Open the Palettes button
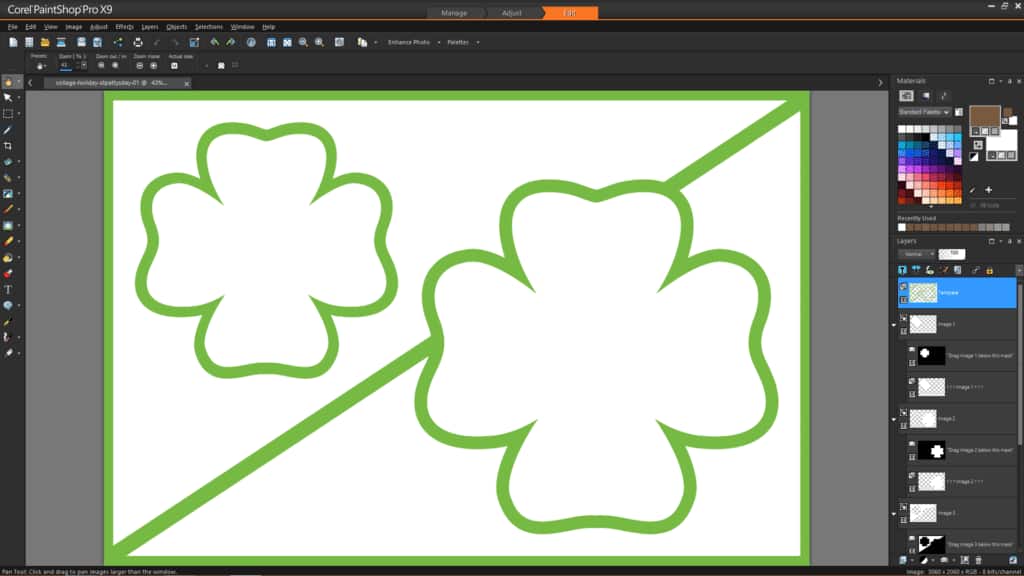 (x=461, y=42)
